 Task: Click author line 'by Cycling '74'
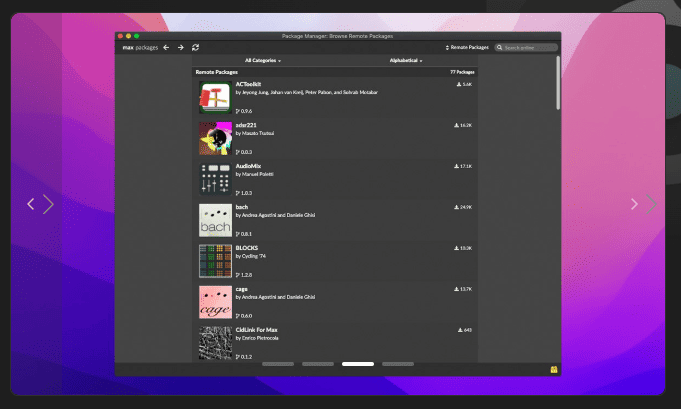pos(251,256)
